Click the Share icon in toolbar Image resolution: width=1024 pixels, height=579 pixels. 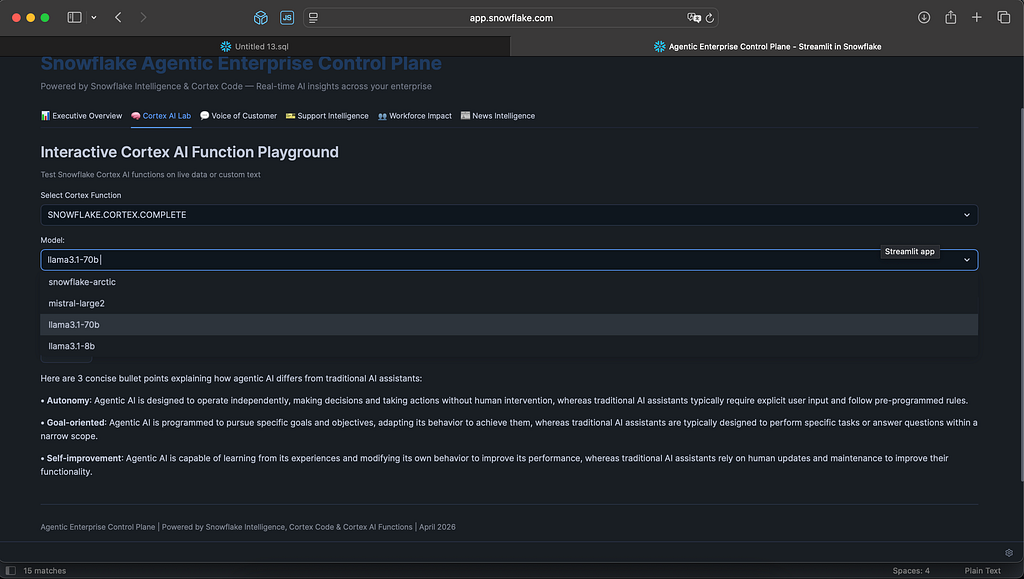[x=950, y=18]
